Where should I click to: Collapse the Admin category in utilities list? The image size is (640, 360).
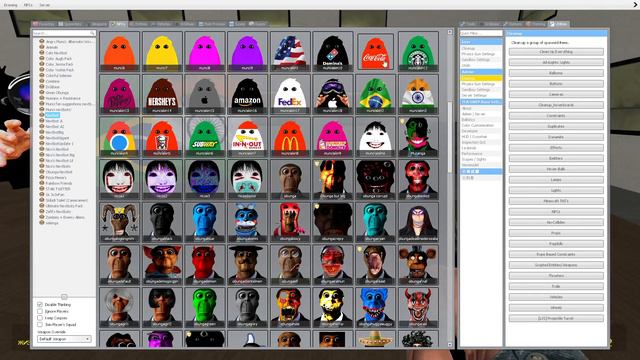pyautogui.click(x=481, y=72)
